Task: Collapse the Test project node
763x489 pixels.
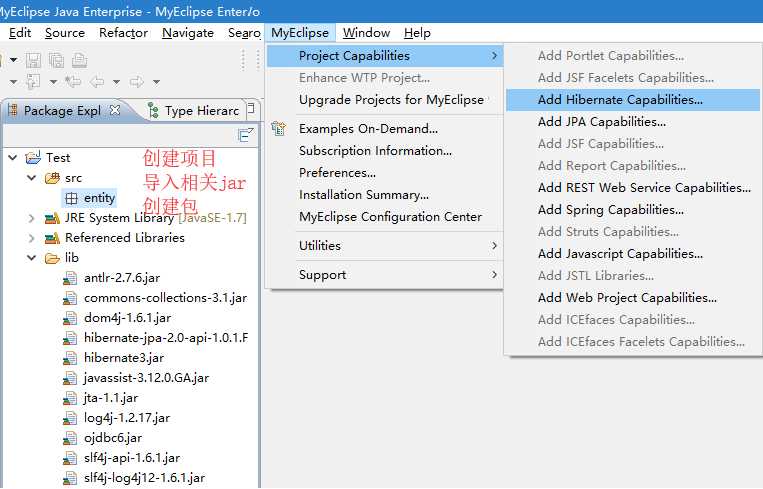Action: coord(13,158)
